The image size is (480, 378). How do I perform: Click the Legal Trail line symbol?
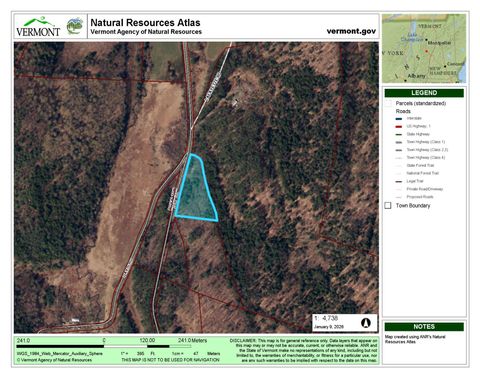399,181
